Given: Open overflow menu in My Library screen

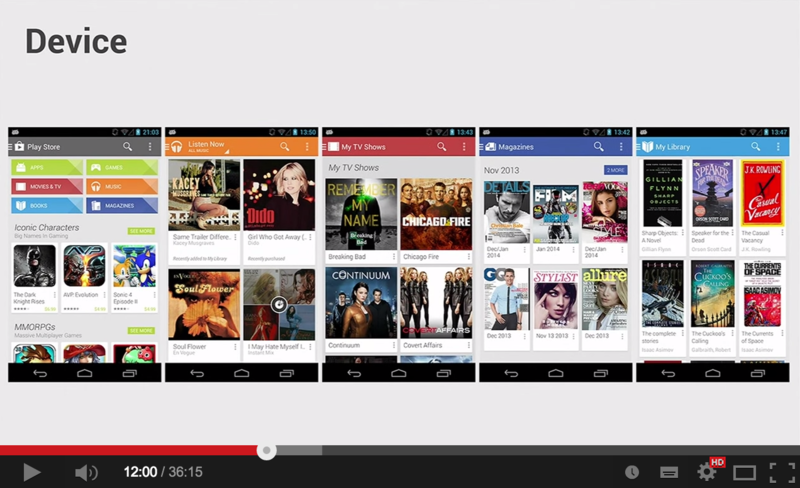Looking at the screenshot, I should 778,147.
